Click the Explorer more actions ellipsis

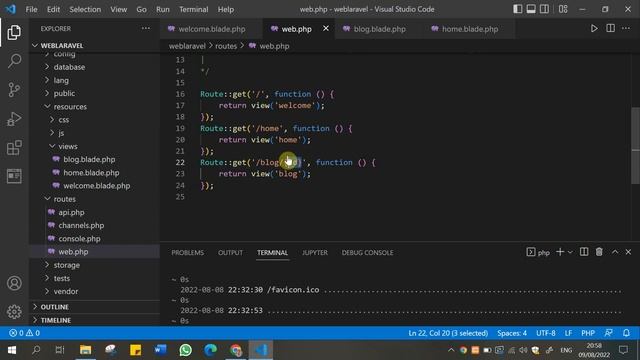point(146,28)
